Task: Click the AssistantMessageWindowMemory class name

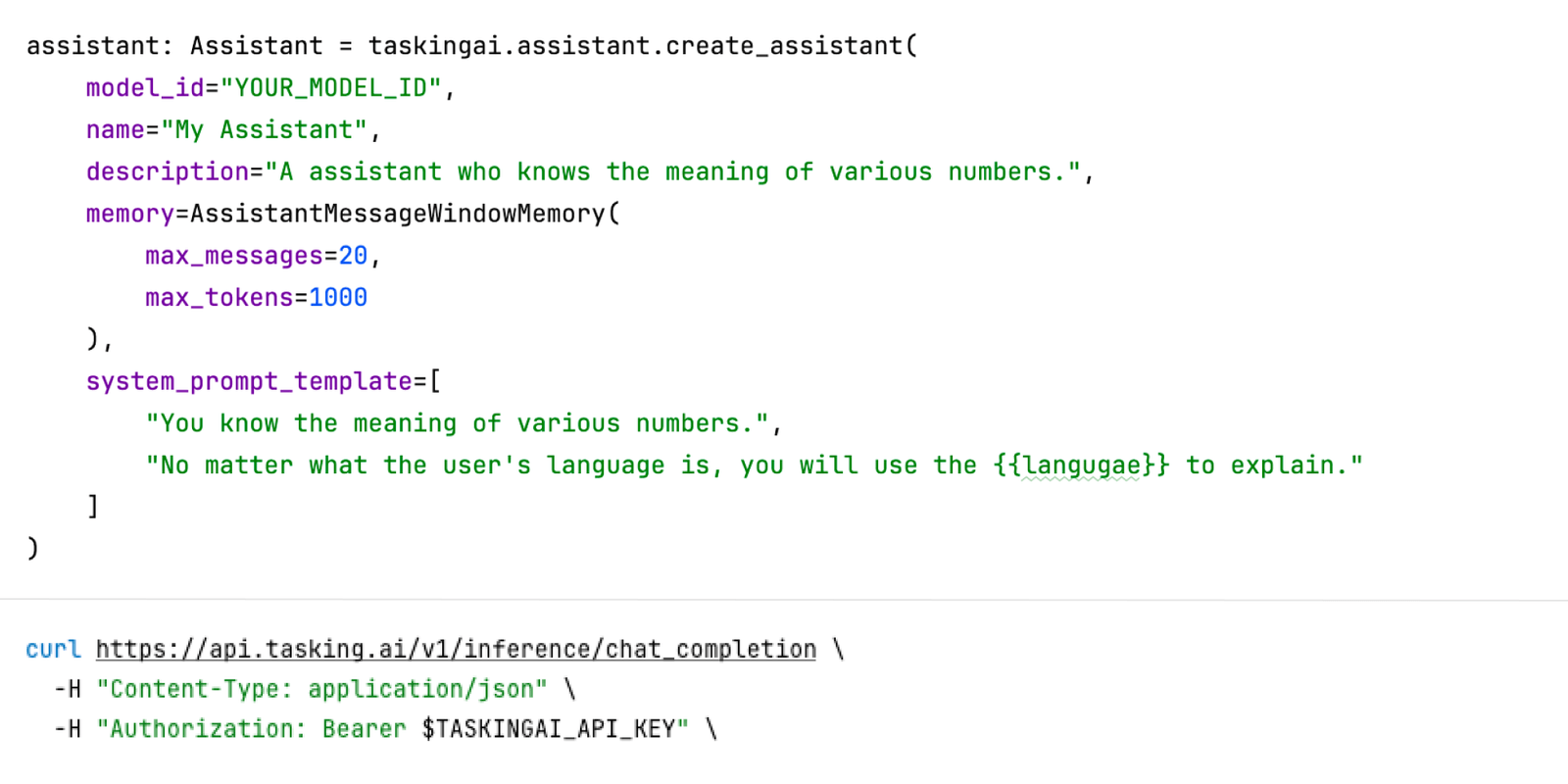Action: (x=397, y=215)
